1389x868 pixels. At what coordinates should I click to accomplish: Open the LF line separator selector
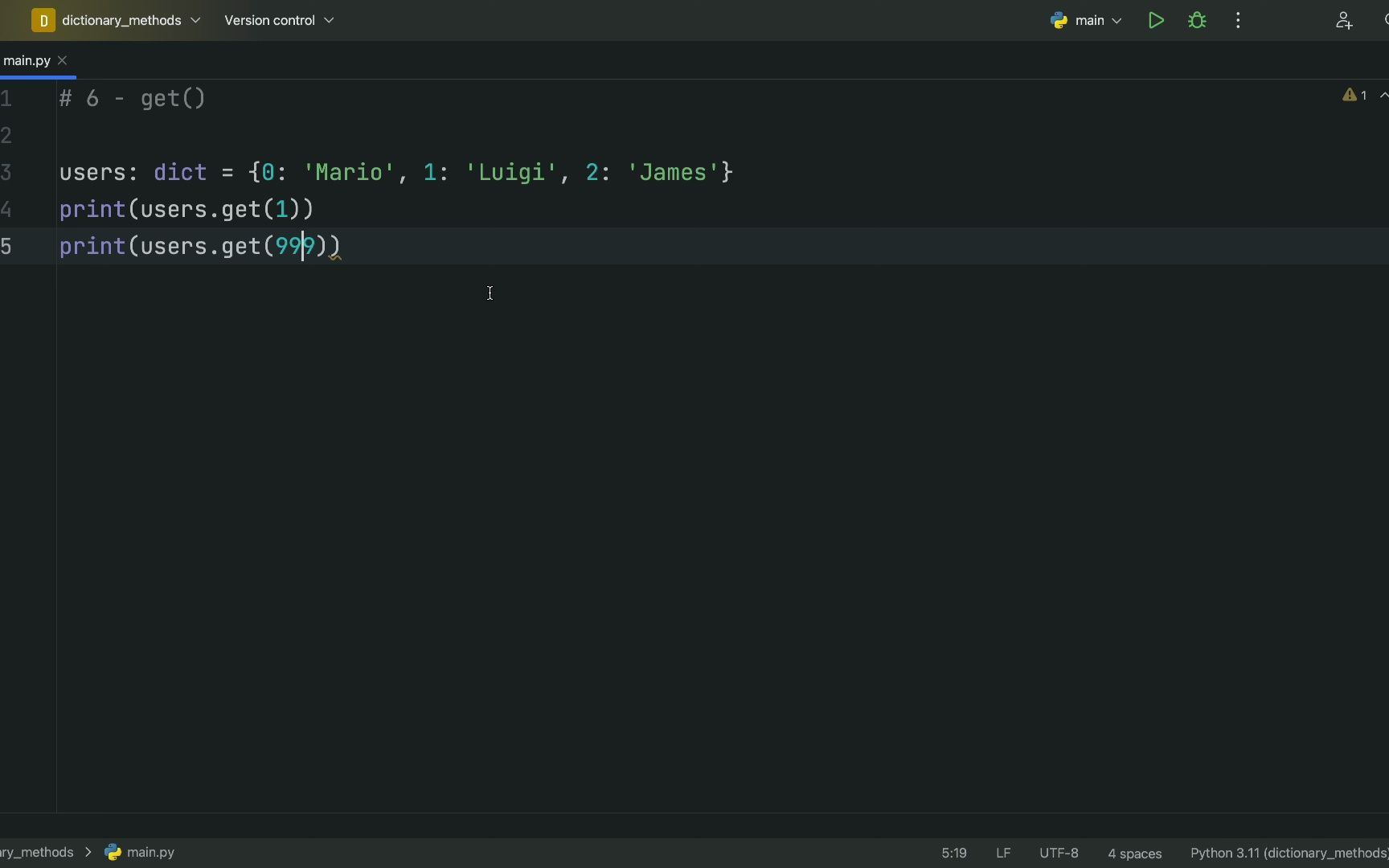1003,853
